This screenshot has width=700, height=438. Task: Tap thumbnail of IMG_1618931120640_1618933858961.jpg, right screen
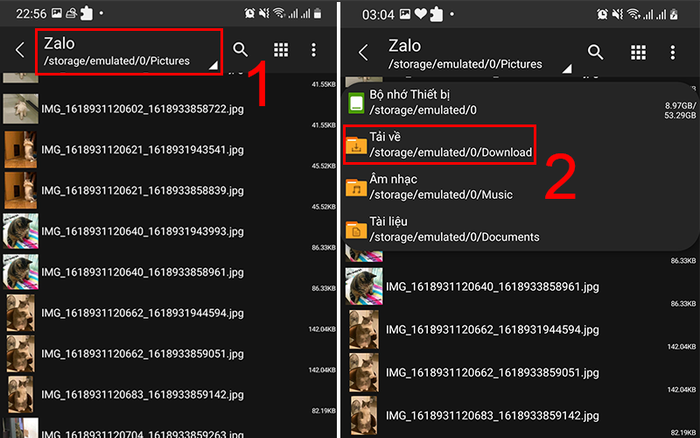tap(364, 286)
